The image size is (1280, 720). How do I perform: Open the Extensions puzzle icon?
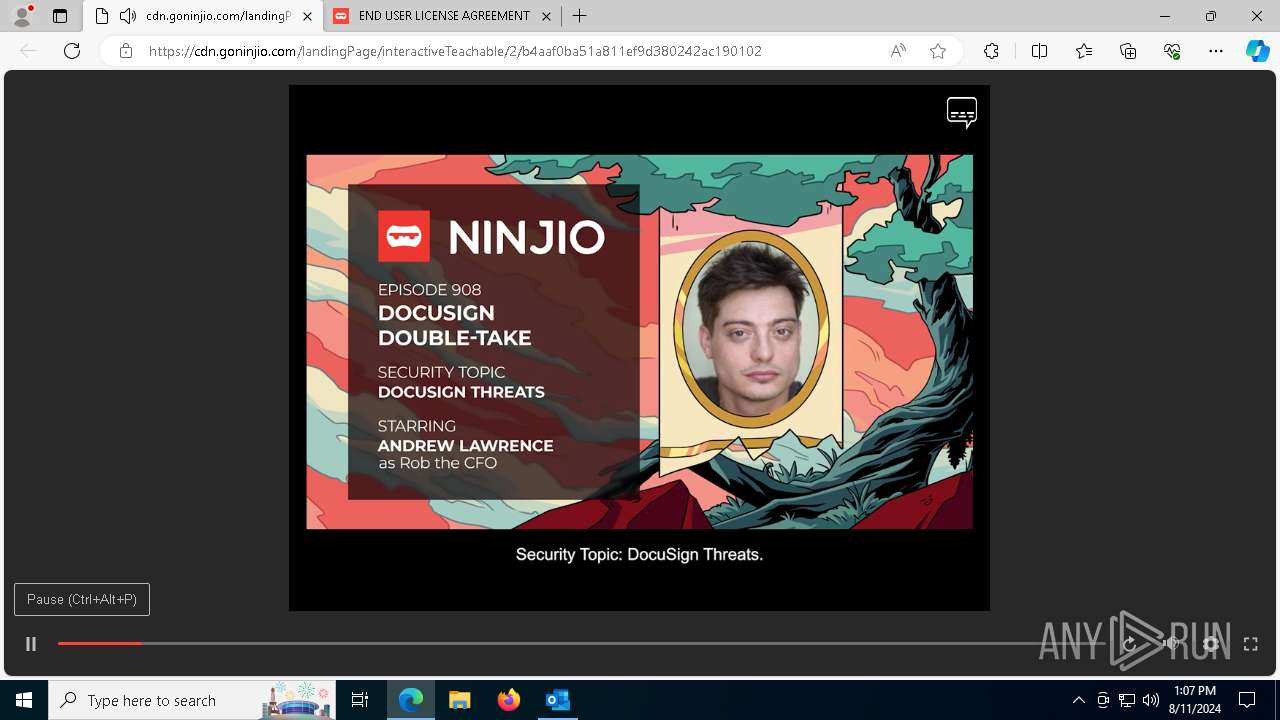click(x=991, y=51)
